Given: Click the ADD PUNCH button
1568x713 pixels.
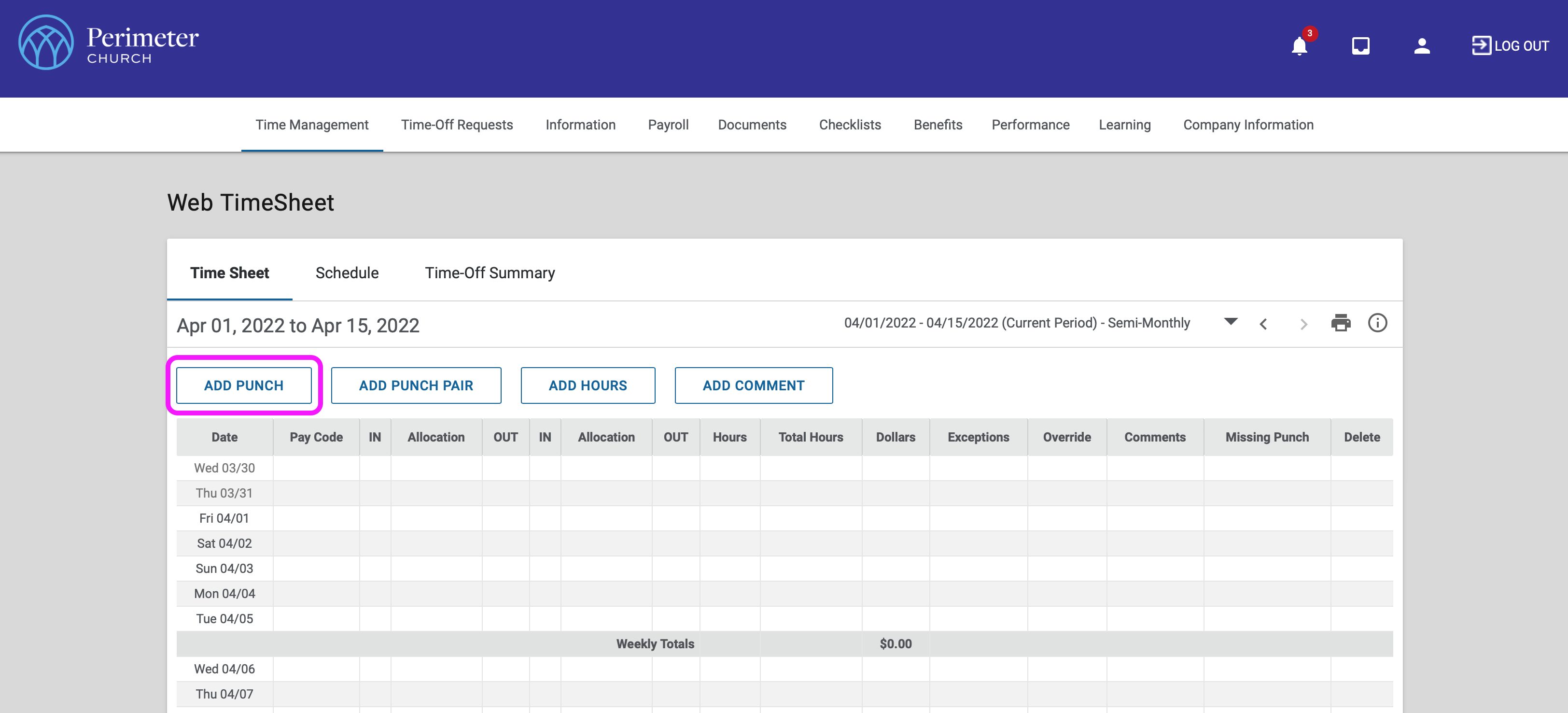Looking at the screenshot, I should pos(243,385).
